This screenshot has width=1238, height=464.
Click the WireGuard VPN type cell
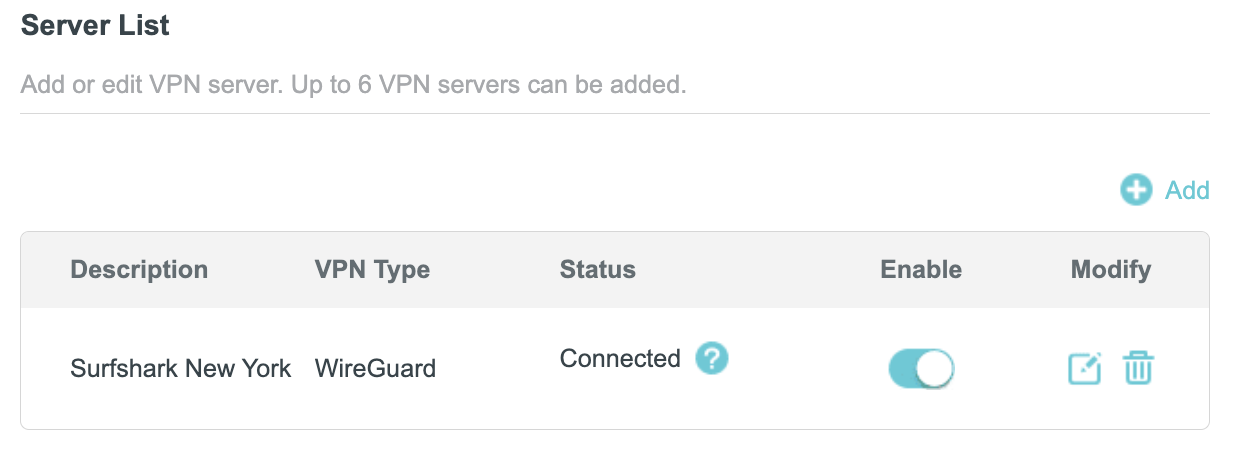[375, 368]
